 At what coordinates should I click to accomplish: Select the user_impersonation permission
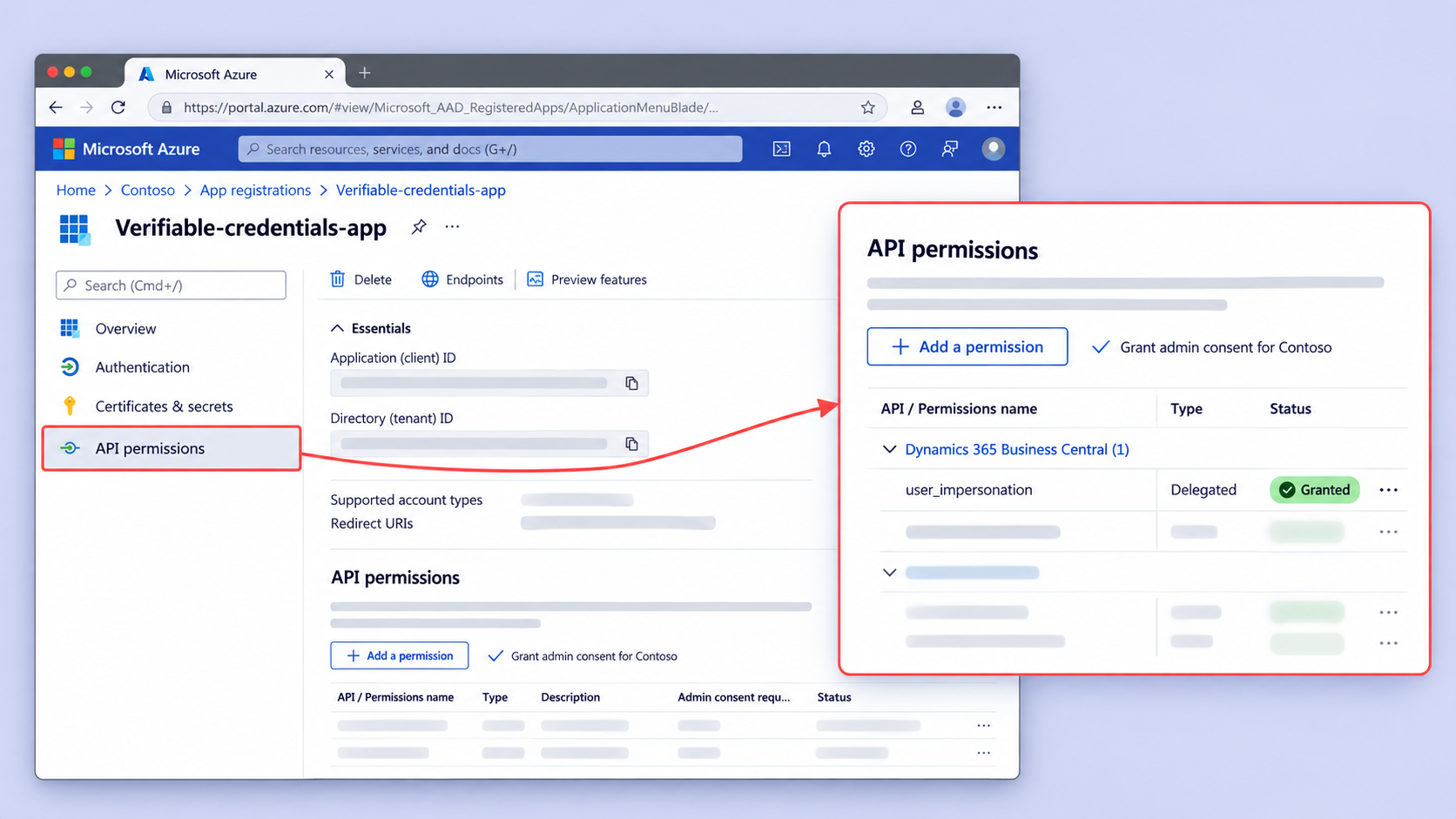pos(968,490)
